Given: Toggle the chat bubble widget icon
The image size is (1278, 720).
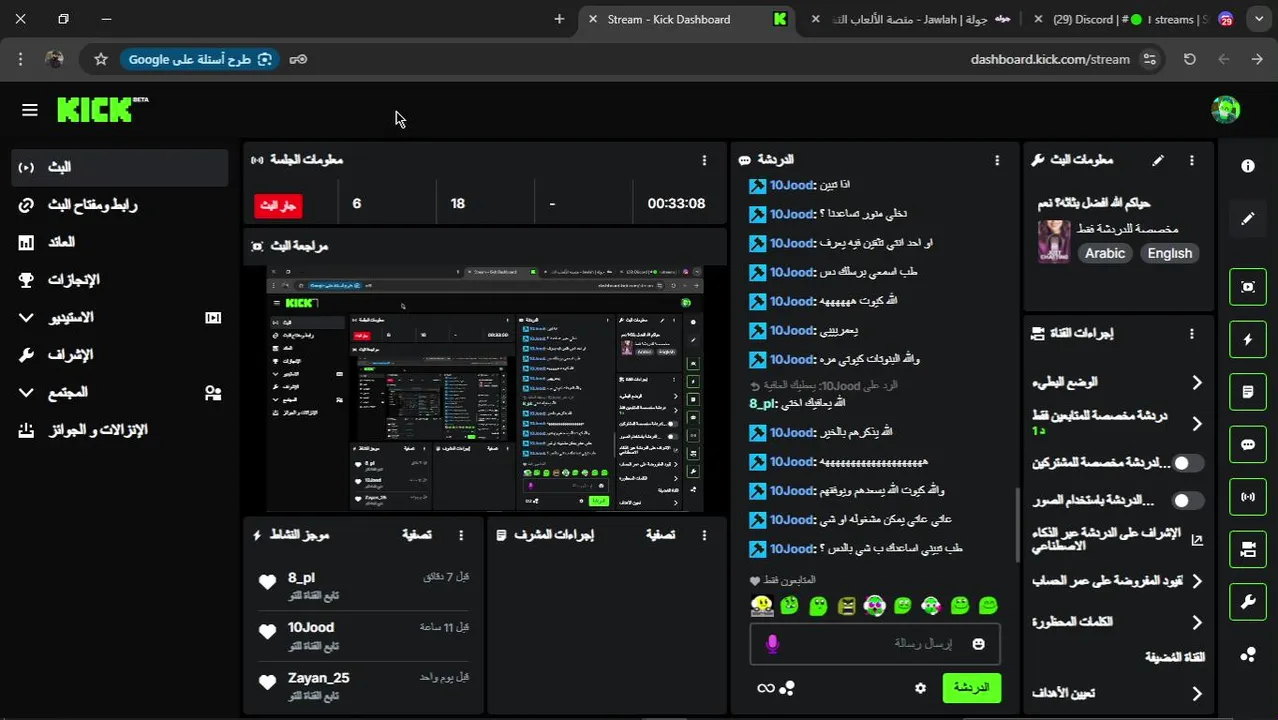Looking at the screenshot, I should click(1248, 445).
